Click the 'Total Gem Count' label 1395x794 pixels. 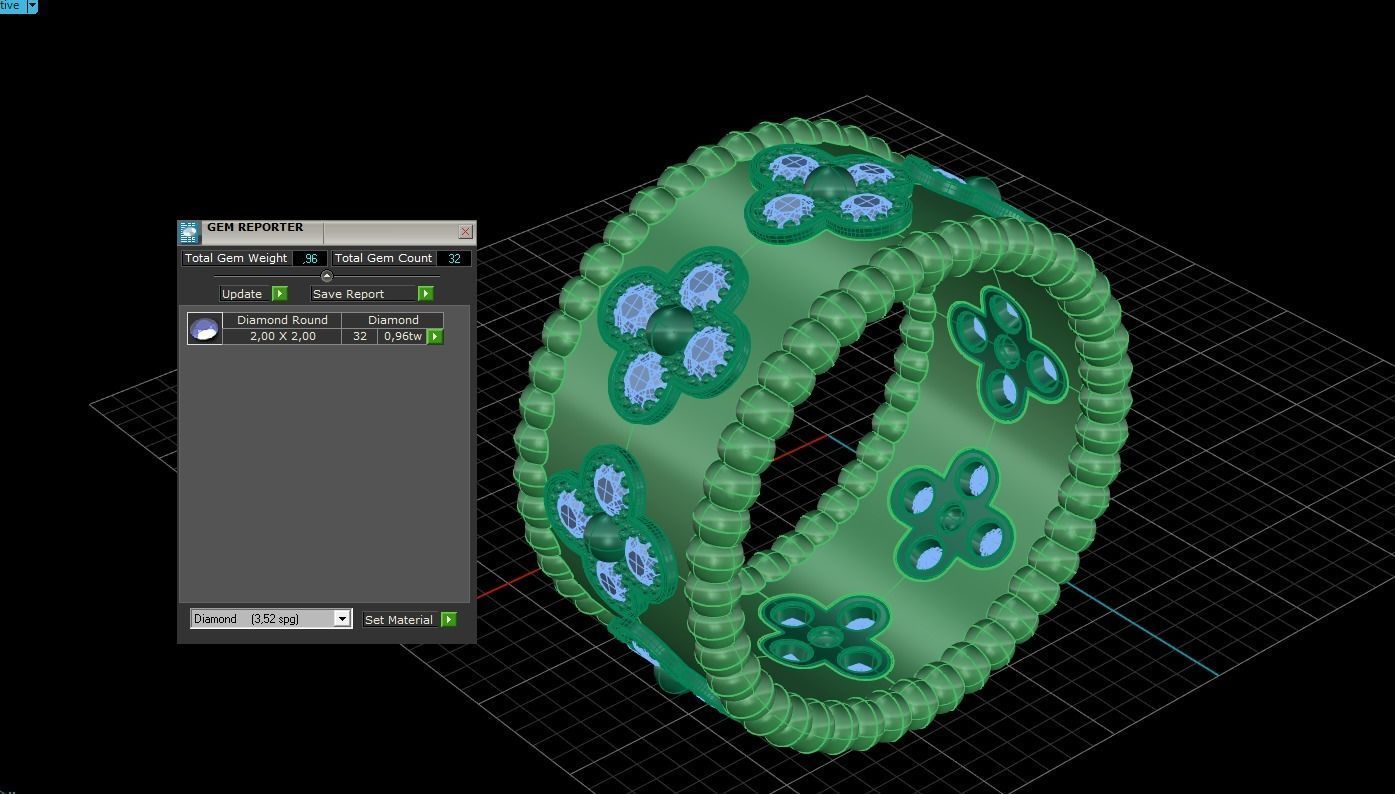click(383, 258)
